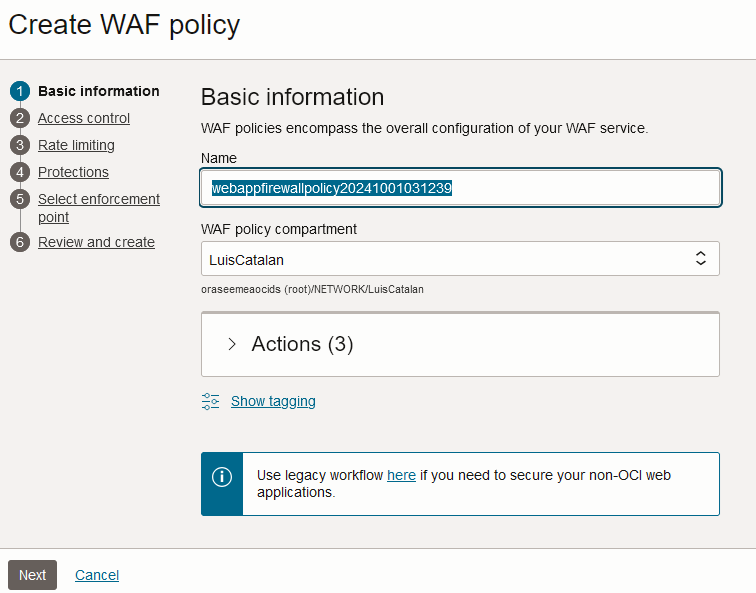This screenshot has height=593, width=756.
Task: Go to the Access control step
Action: point(84,118)
